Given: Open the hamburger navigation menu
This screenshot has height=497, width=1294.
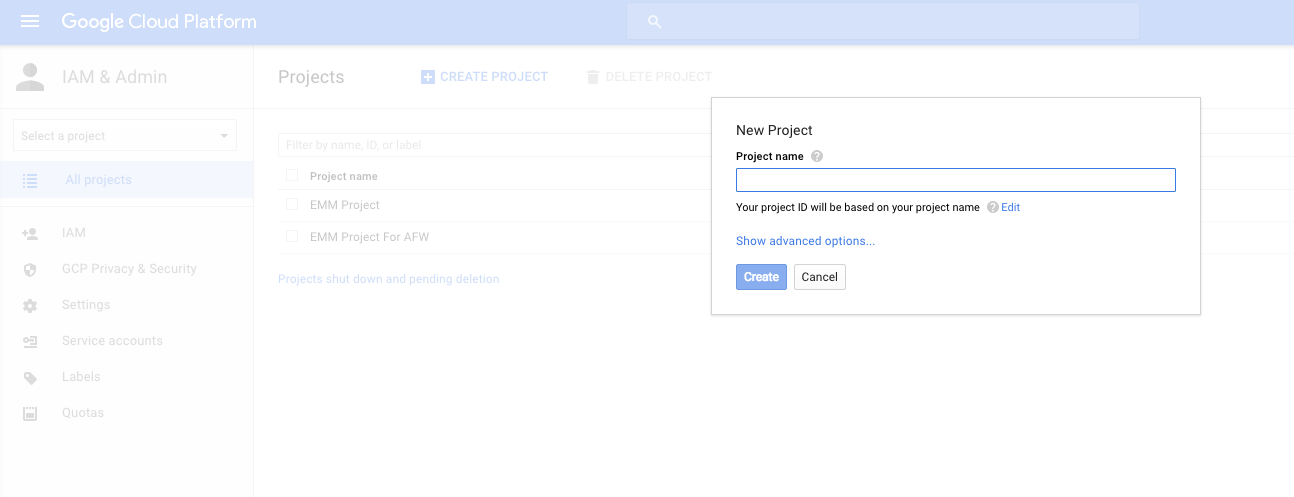Looking at the screenshot, I should click(30, 21).
